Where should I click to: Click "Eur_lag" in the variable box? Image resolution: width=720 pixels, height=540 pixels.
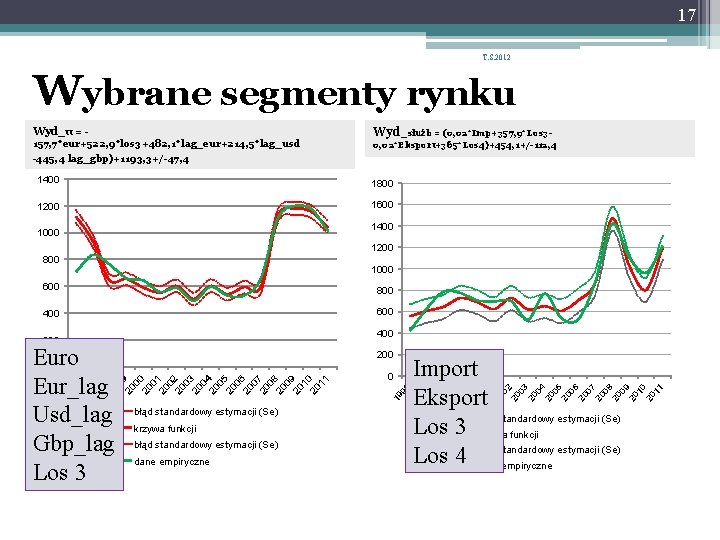click(71, 387)
